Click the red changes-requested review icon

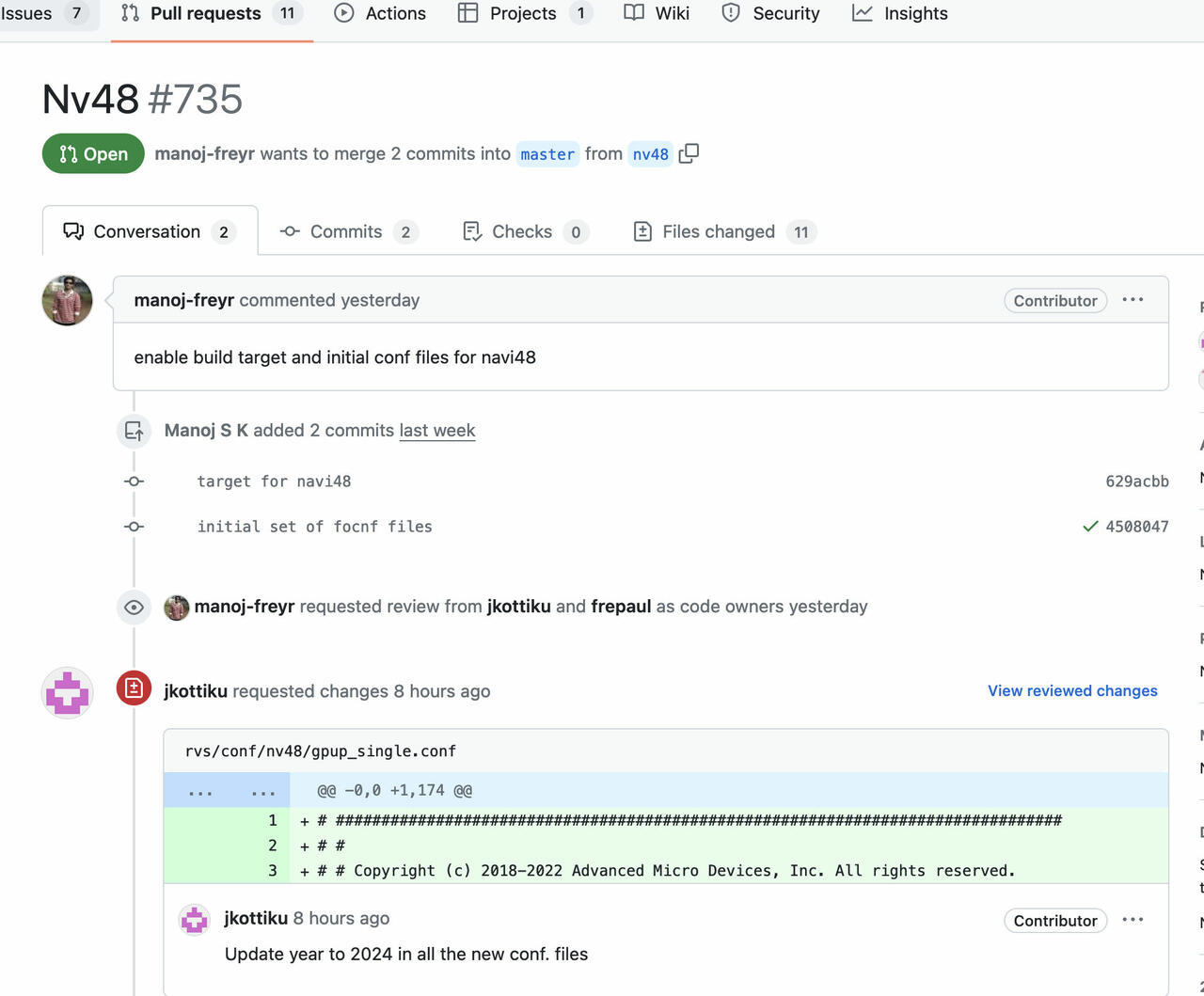tap(134, 689)
